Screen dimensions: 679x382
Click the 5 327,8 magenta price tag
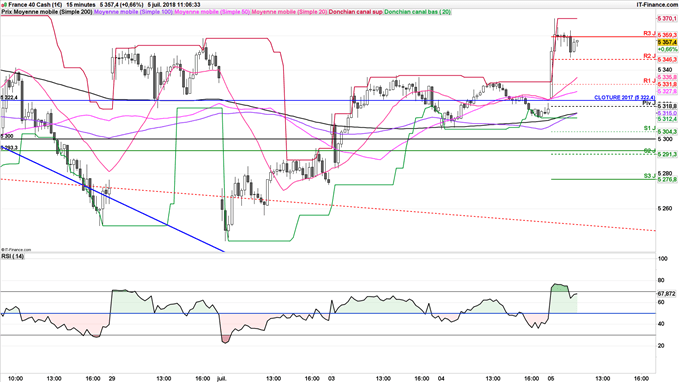coord(667,91)
